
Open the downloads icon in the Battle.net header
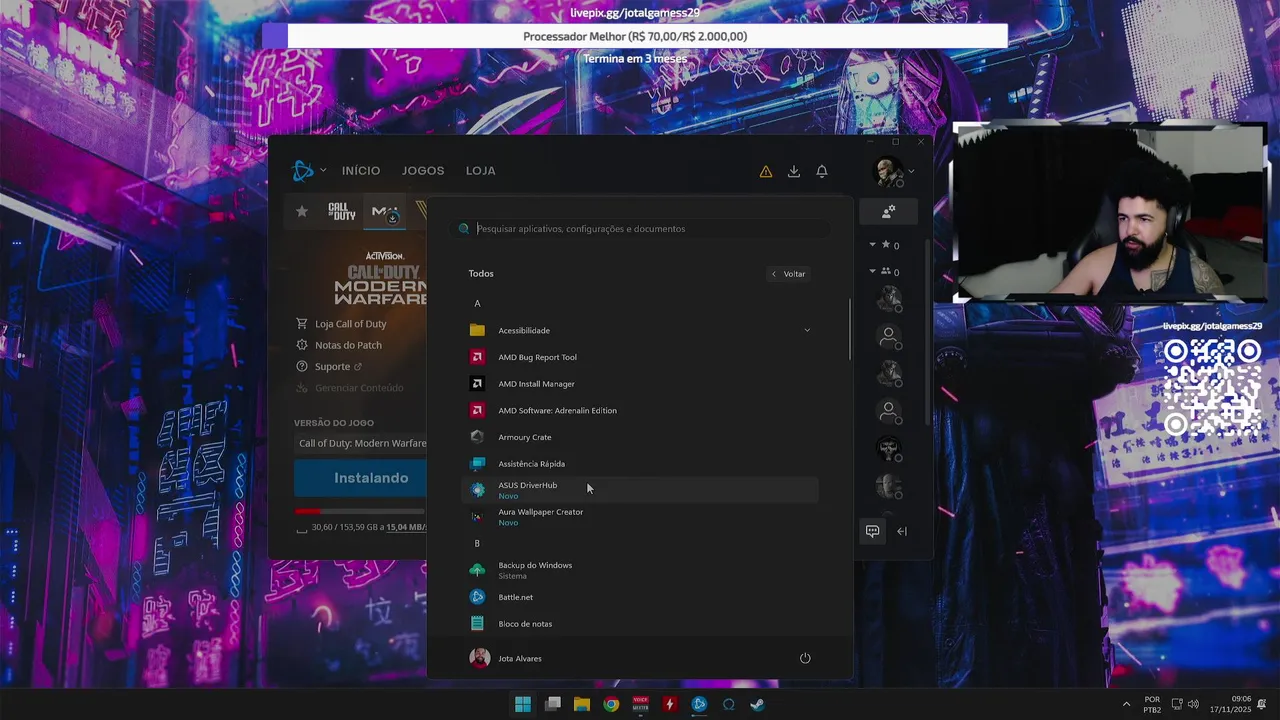click(794, 171)
